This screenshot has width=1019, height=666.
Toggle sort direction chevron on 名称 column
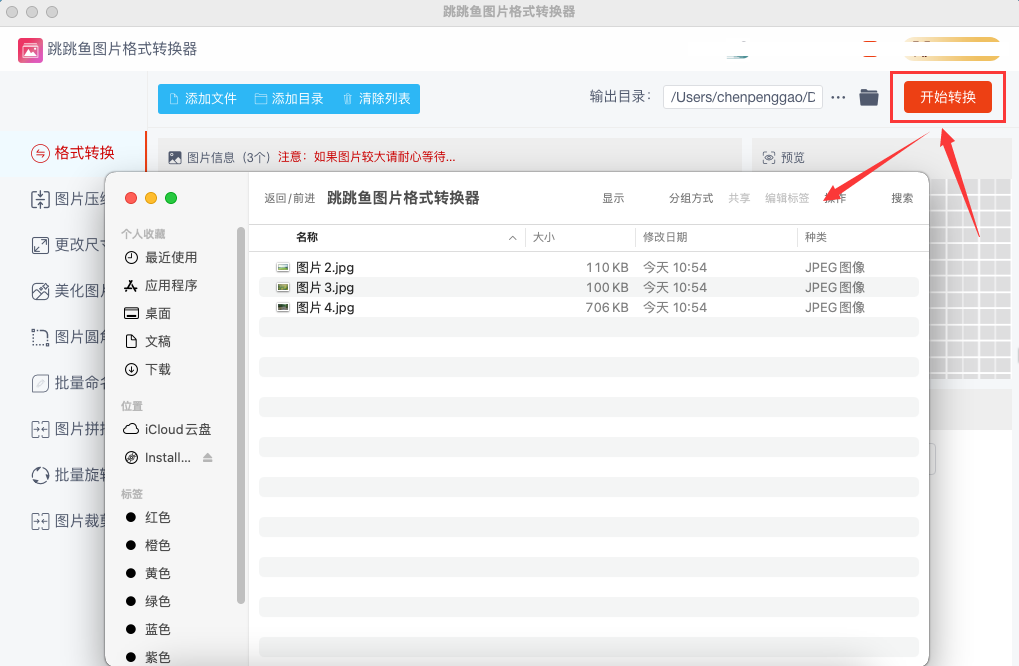click(x=513, y=238)
